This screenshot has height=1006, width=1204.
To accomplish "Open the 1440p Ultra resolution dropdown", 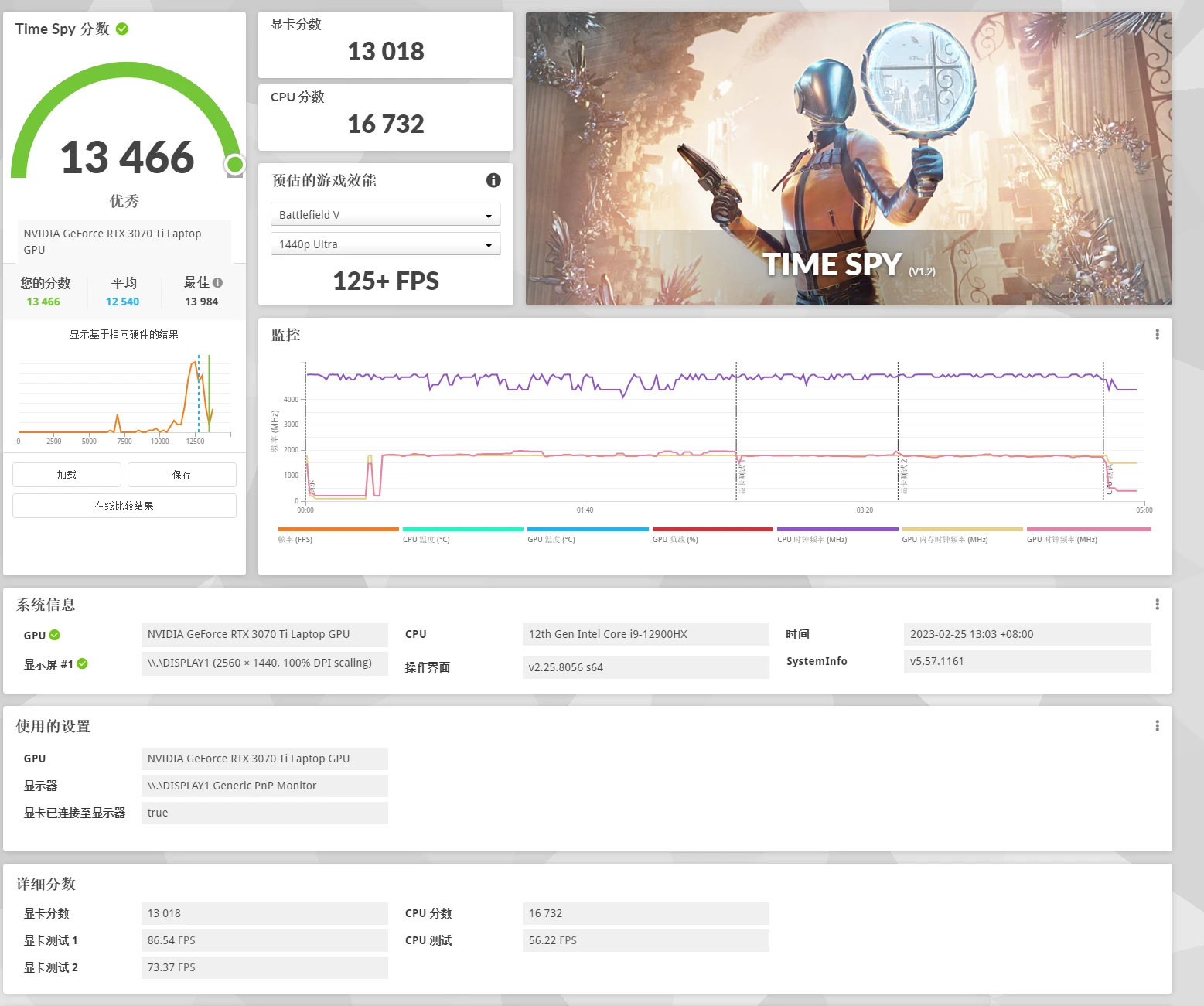I will click(x=386, y=244).
